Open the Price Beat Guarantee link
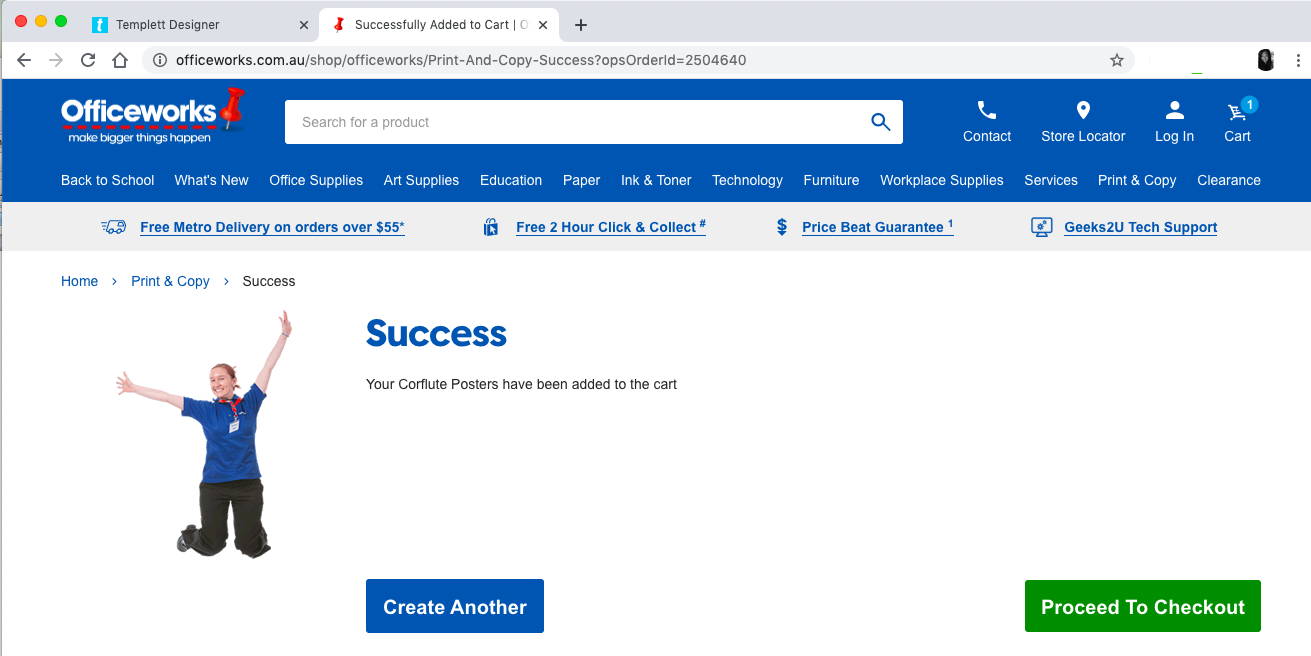The height and width of the screenshot is (656, 1311). (x=877, y=227)
